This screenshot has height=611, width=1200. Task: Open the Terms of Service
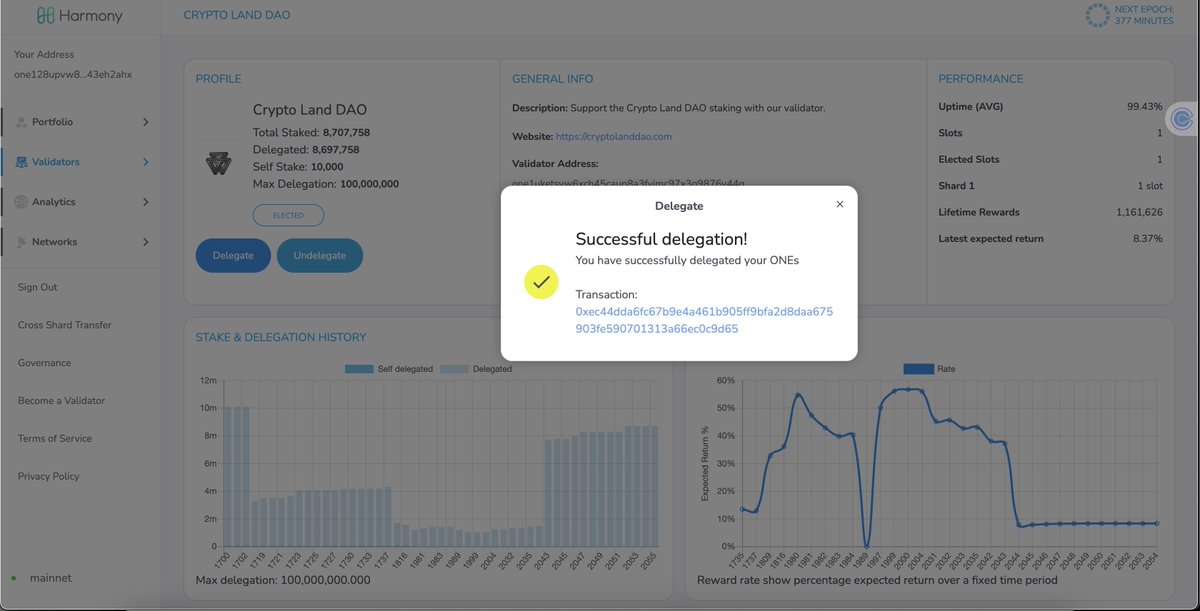(55, 439)
